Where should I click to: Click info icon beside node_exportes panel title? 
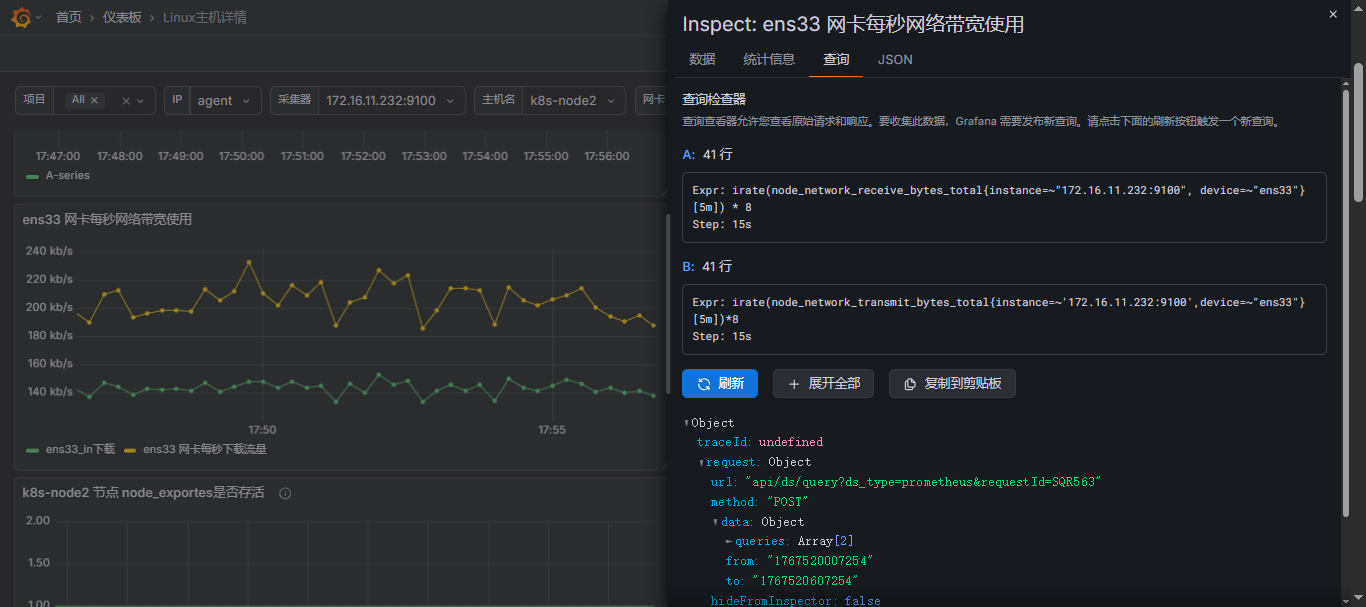[x=285, y=493]
